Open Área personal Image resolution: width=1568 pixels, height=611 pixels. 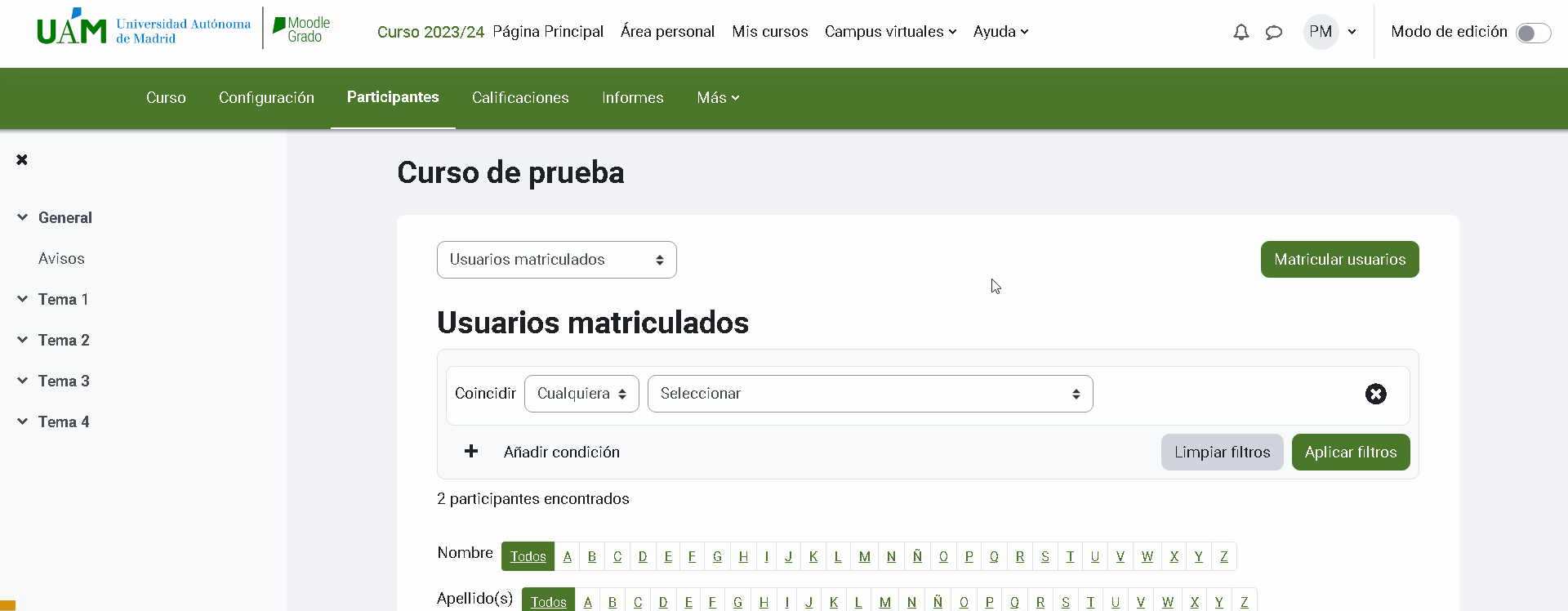point(667,32)
